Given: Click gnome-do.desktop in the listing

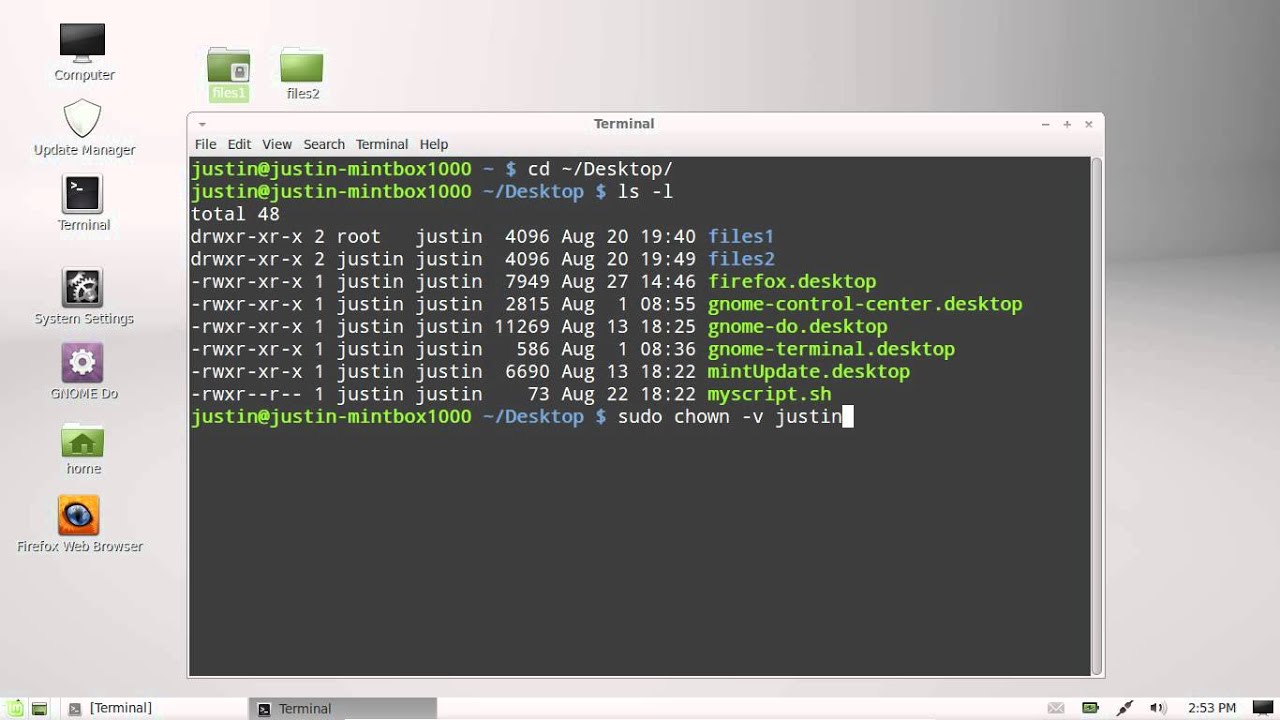Looking at the screenshot, I should pos(797,327).
